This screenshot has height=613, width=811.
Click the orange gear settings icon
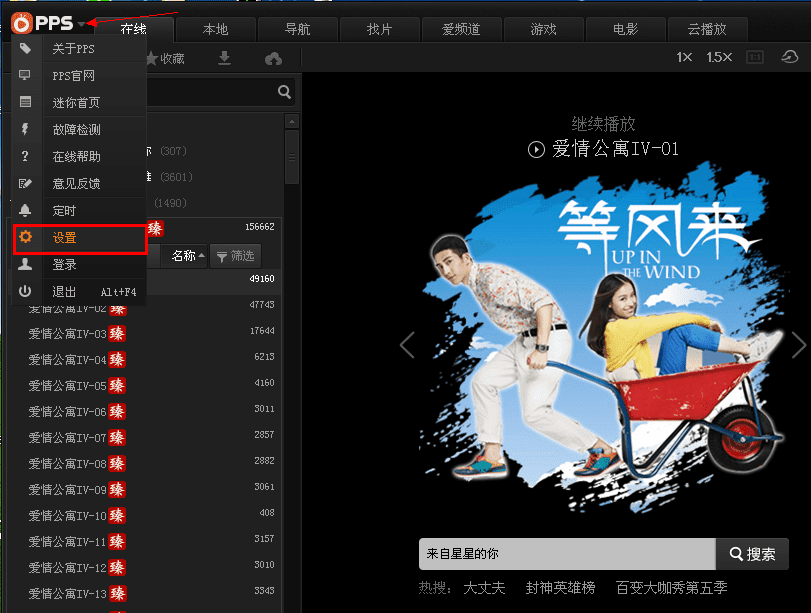pos(25,237)
